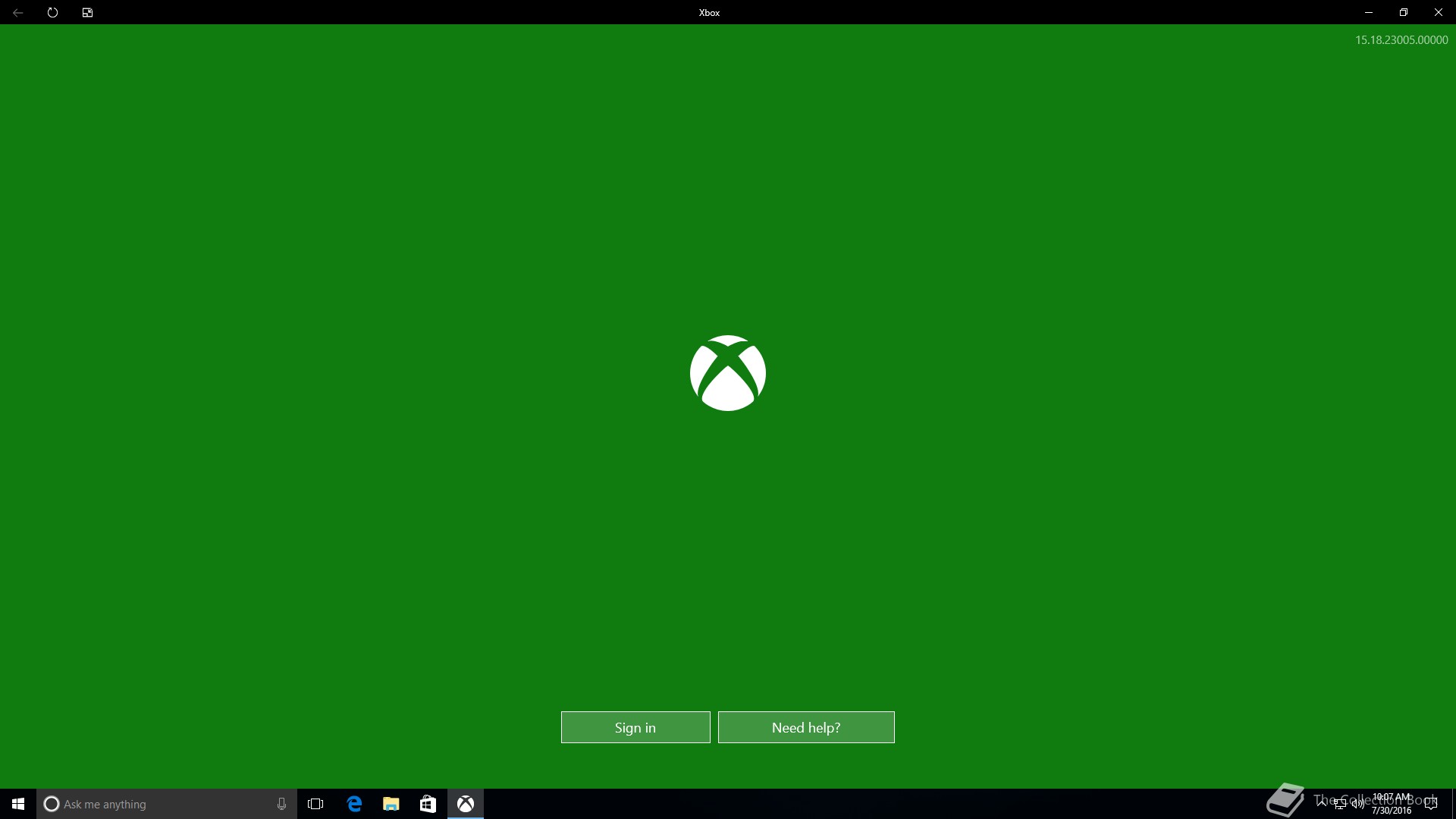1456x819 pixels.
Task: Open the Windows Store from the taskbar
Action: click(x=428, y=804)
